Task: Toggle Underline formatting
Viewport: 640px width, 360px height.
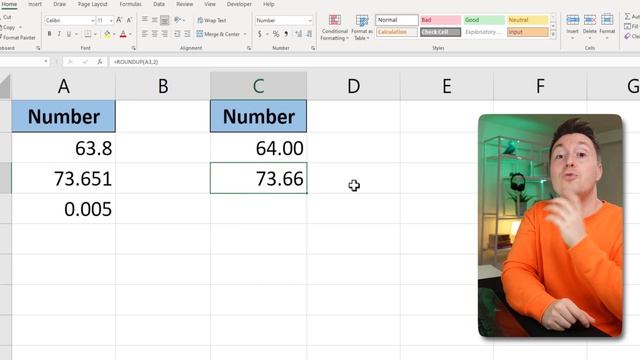Action: (x=69, y=34)
